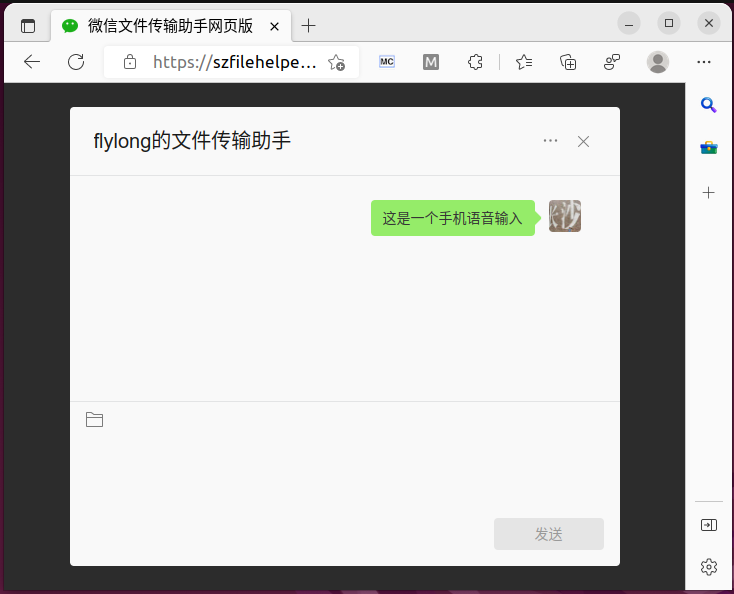Hide the Edge sidebar panel
Screen dimensions: 734x594
point(709,525)
